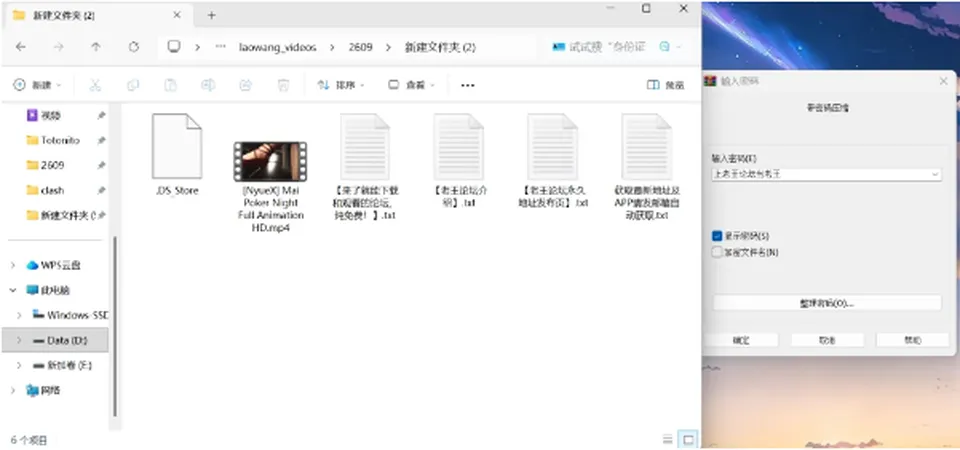
Task: Expand the Windows-SSD drive node
Action: 19,315
